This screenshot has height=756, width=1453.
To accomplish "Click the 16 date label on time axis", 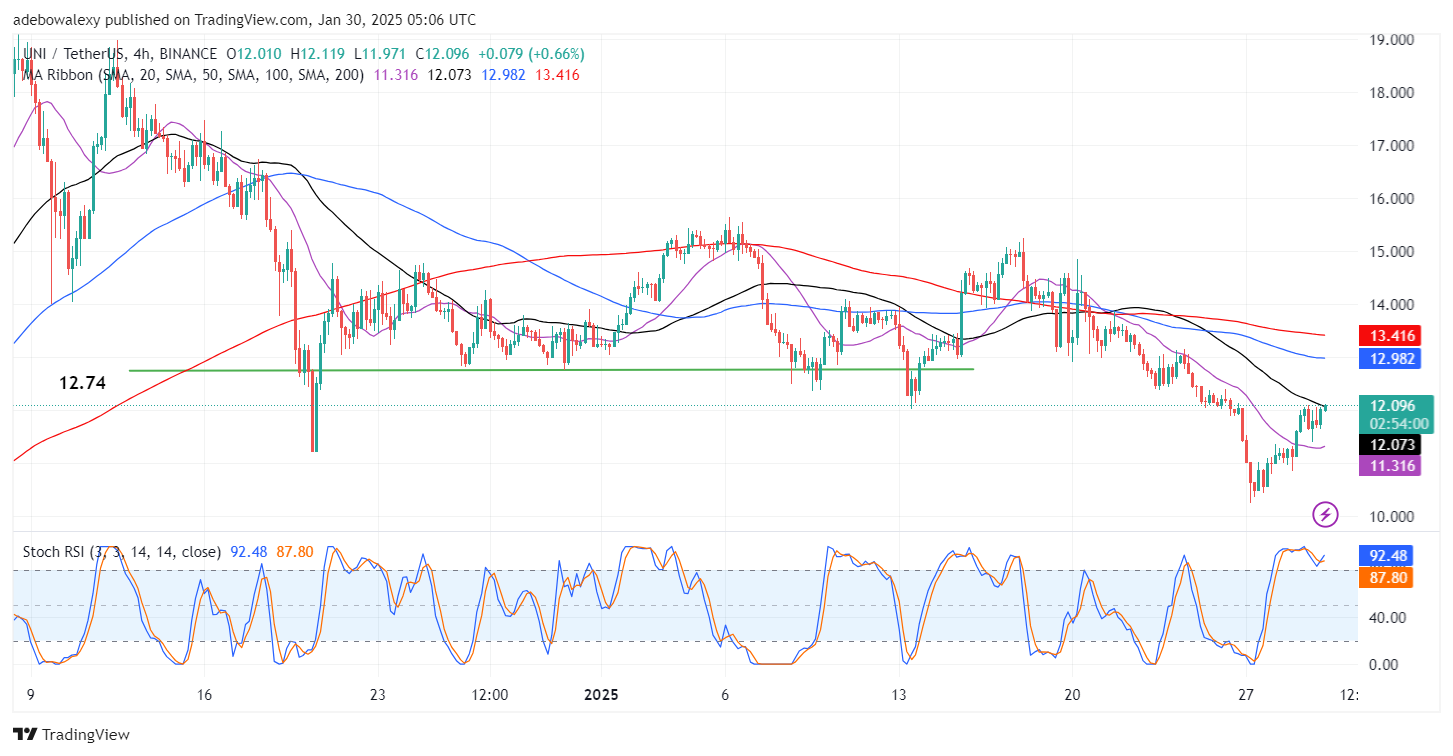I will 204,695.
